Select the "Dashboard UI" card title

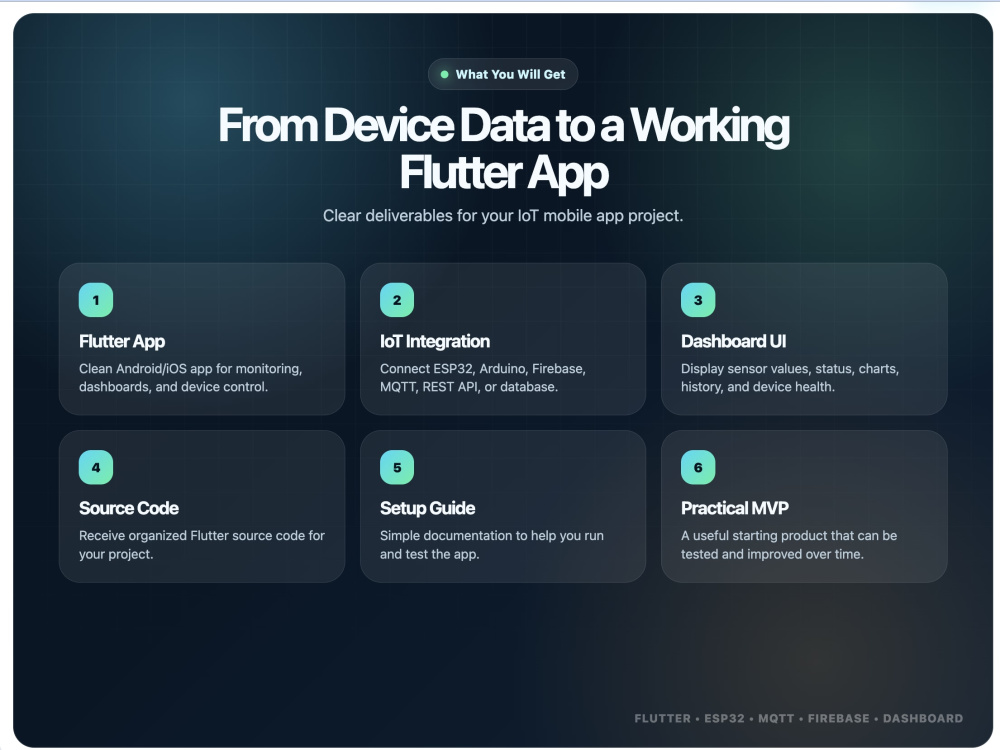tap(733, 342)
